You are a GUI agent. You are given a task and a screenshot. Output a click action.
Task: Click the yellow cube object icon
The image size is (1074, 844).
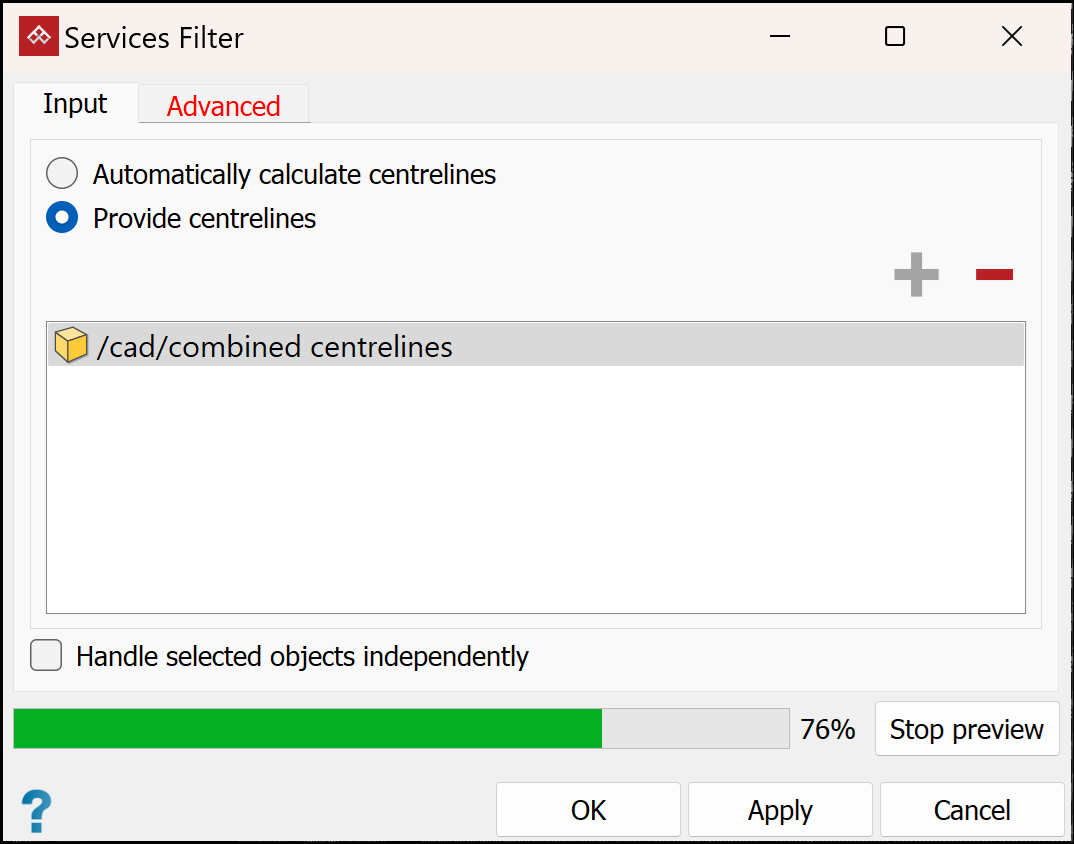(71, 346)
